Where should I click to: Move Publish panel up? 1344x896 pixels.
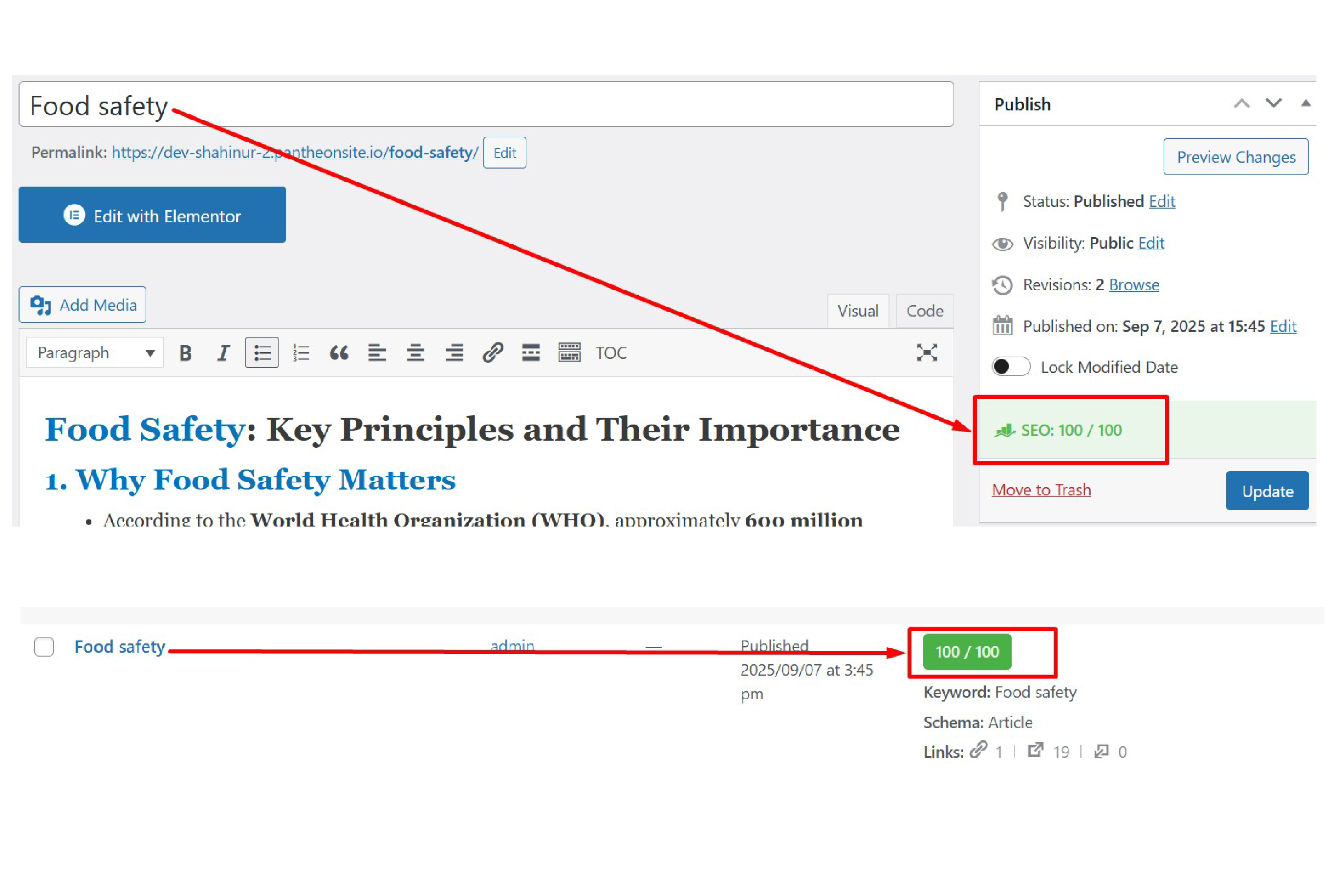click(x=1241, y=104)
